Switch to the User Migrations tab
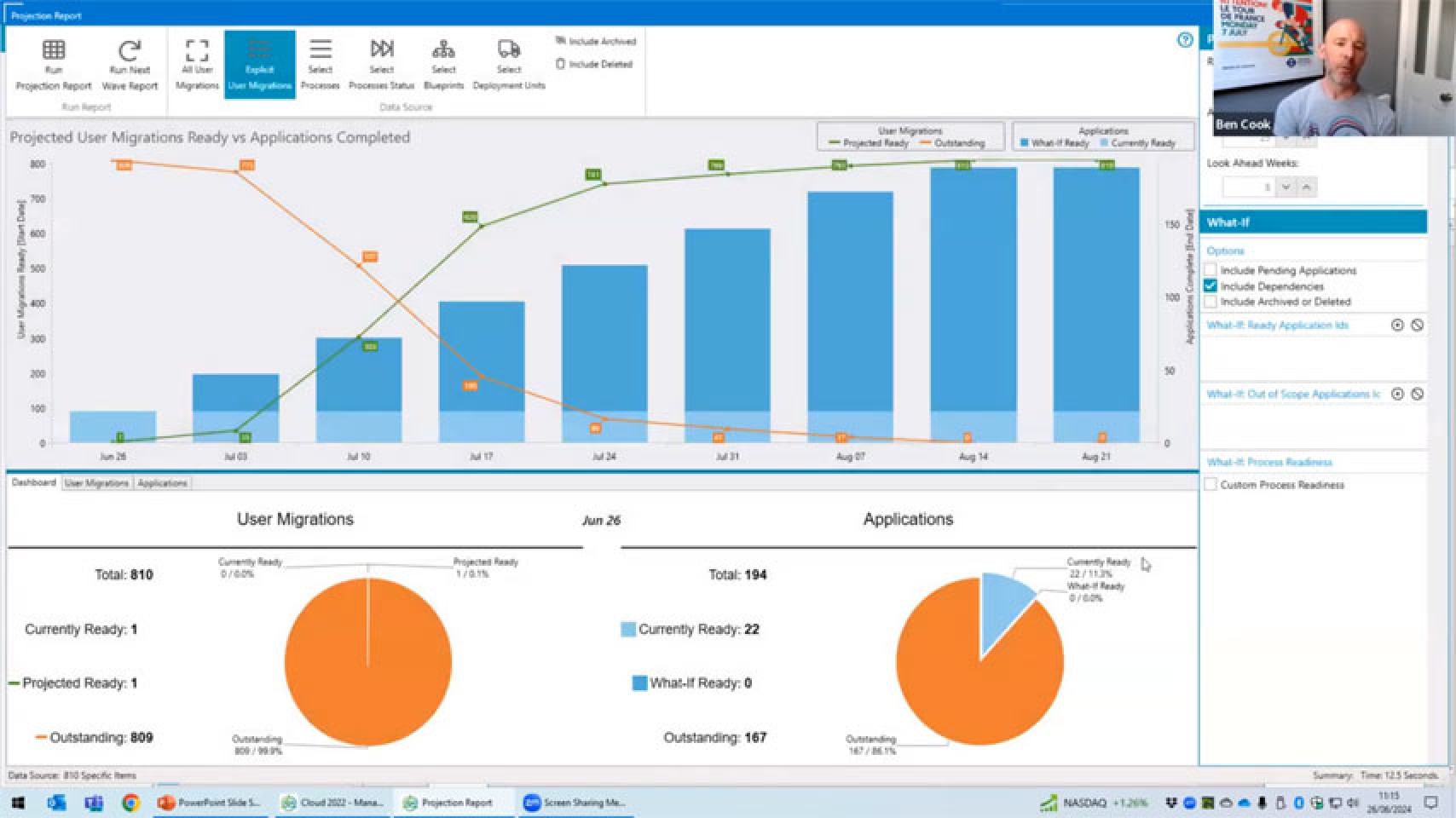1456x818 pixels. coord(96,482)
